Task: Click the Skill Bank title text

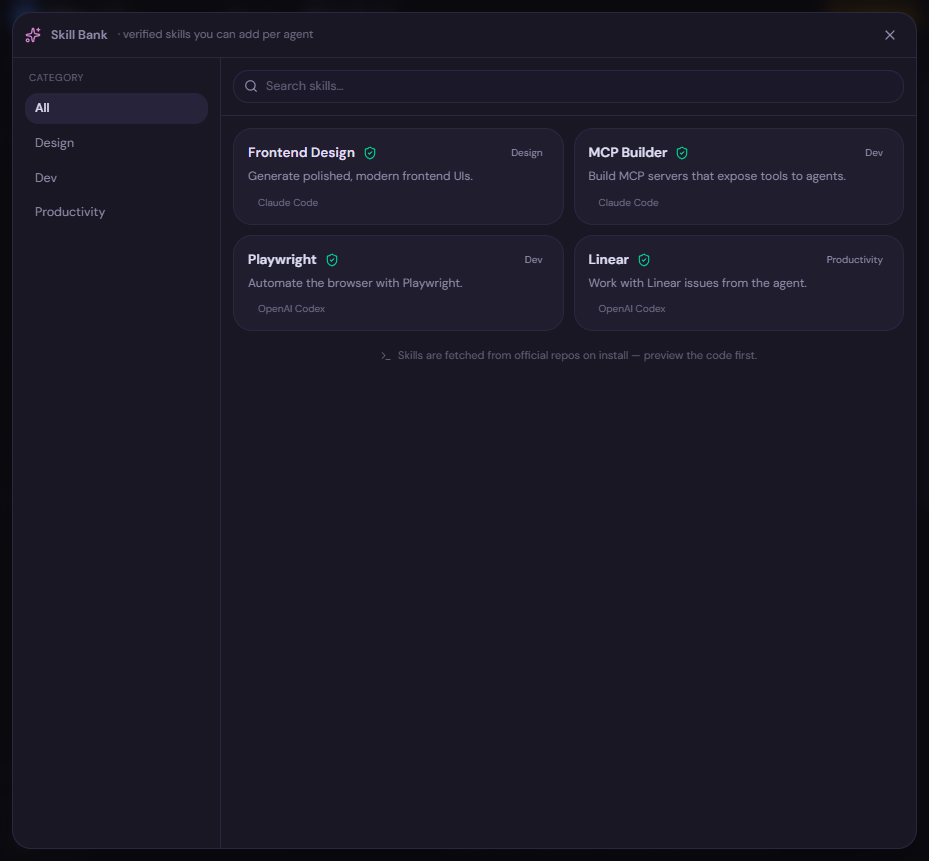Action: [79, 35]
